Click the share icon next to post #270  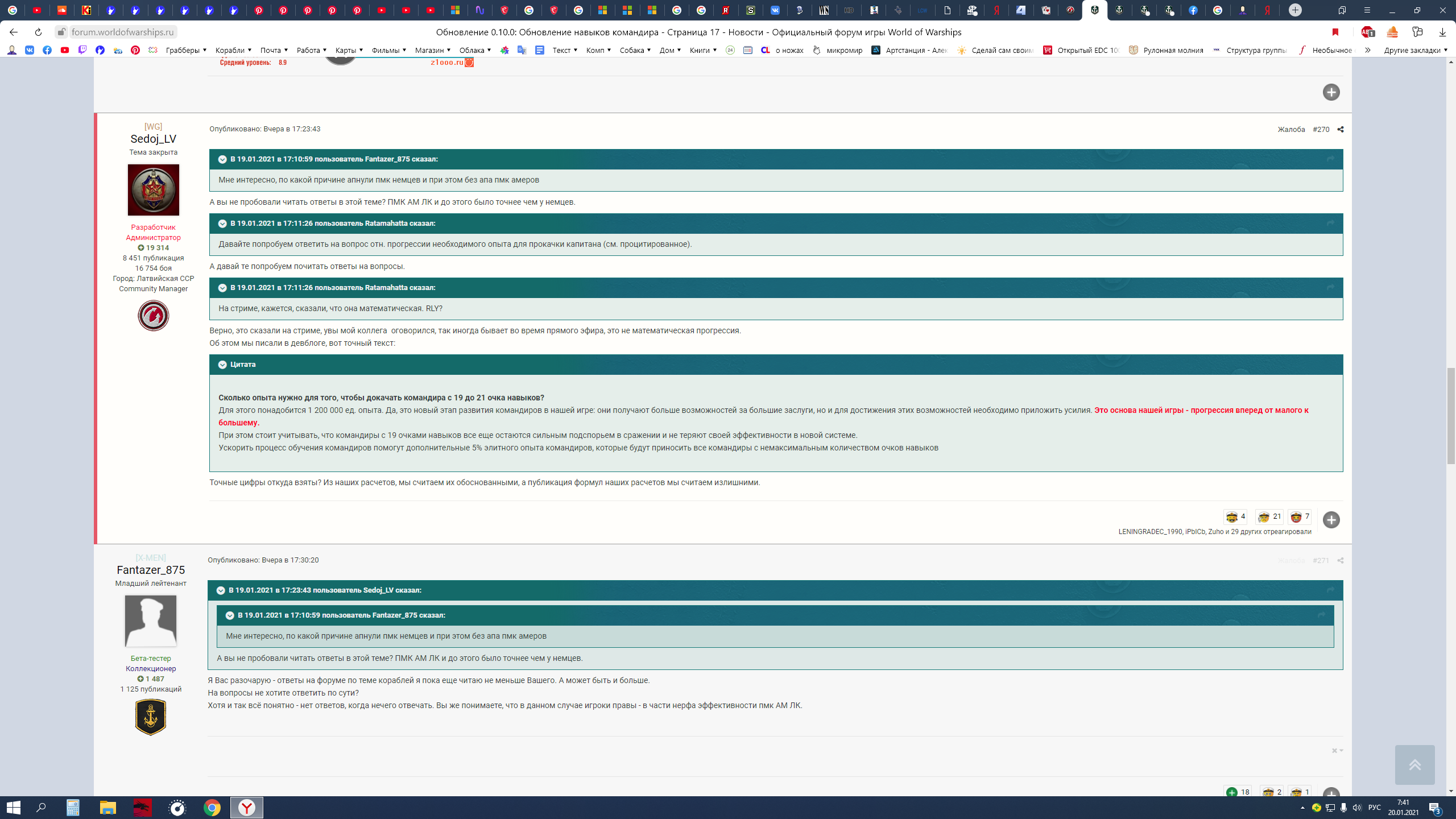[1341, 130]
